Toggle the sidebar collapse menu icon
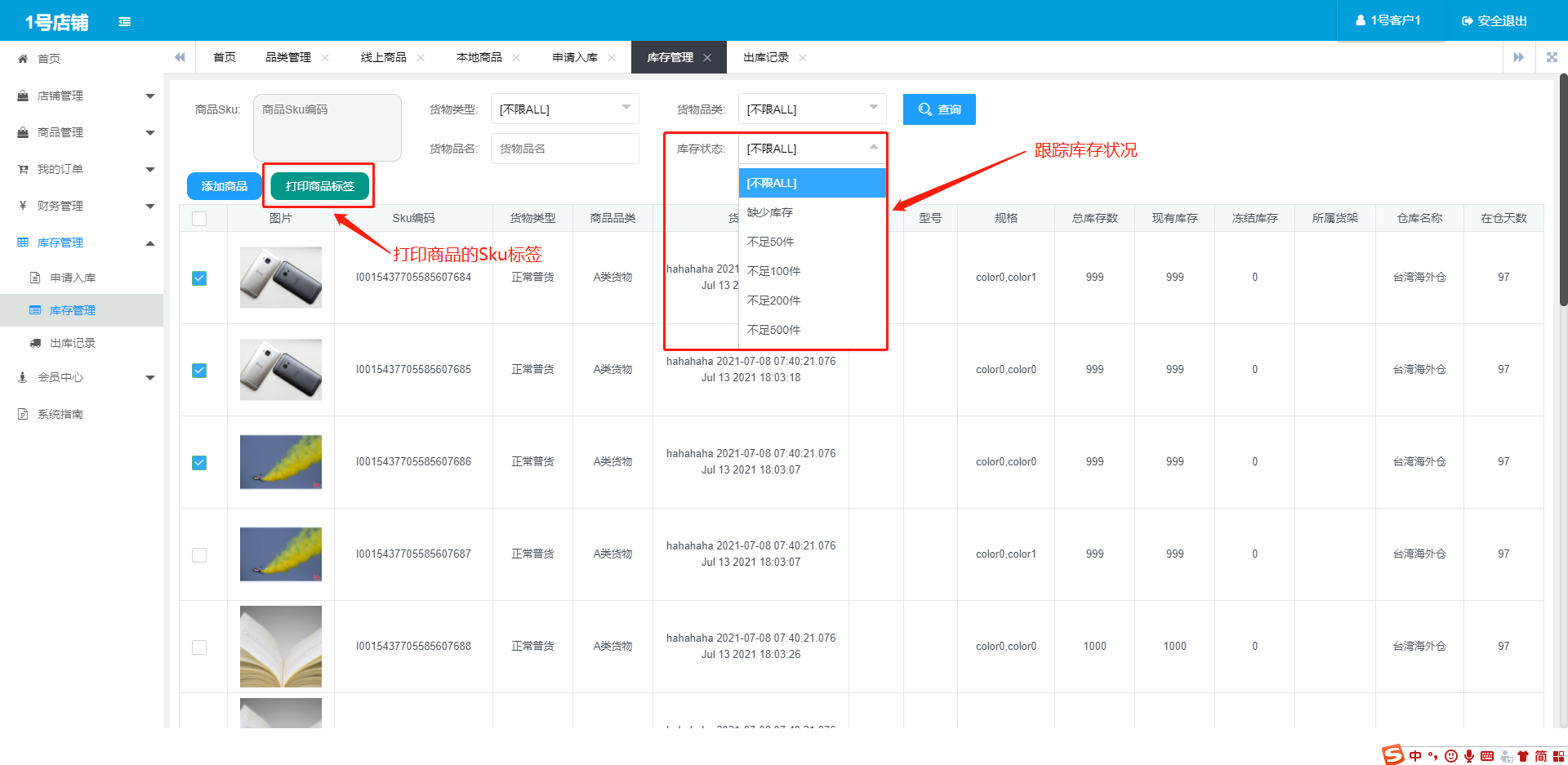 tap(124, 21)
